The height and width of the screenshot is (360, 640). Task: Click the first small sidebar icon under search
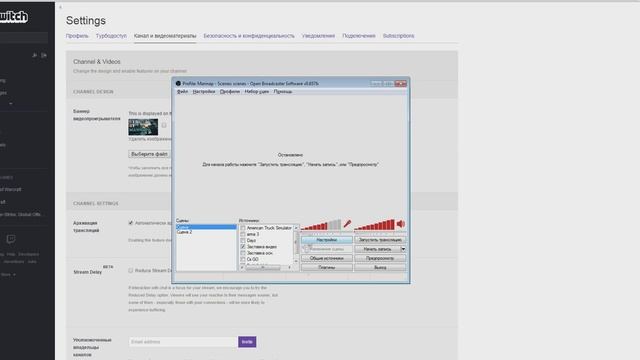click(x=35, y=55)
